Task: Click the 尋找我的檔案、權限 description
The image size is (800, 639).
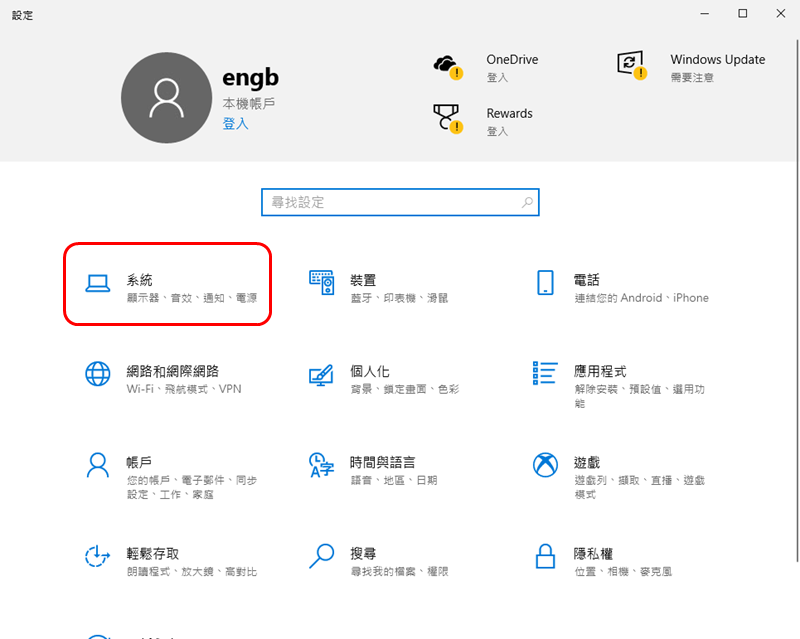Action: click(x=399, y=572)
